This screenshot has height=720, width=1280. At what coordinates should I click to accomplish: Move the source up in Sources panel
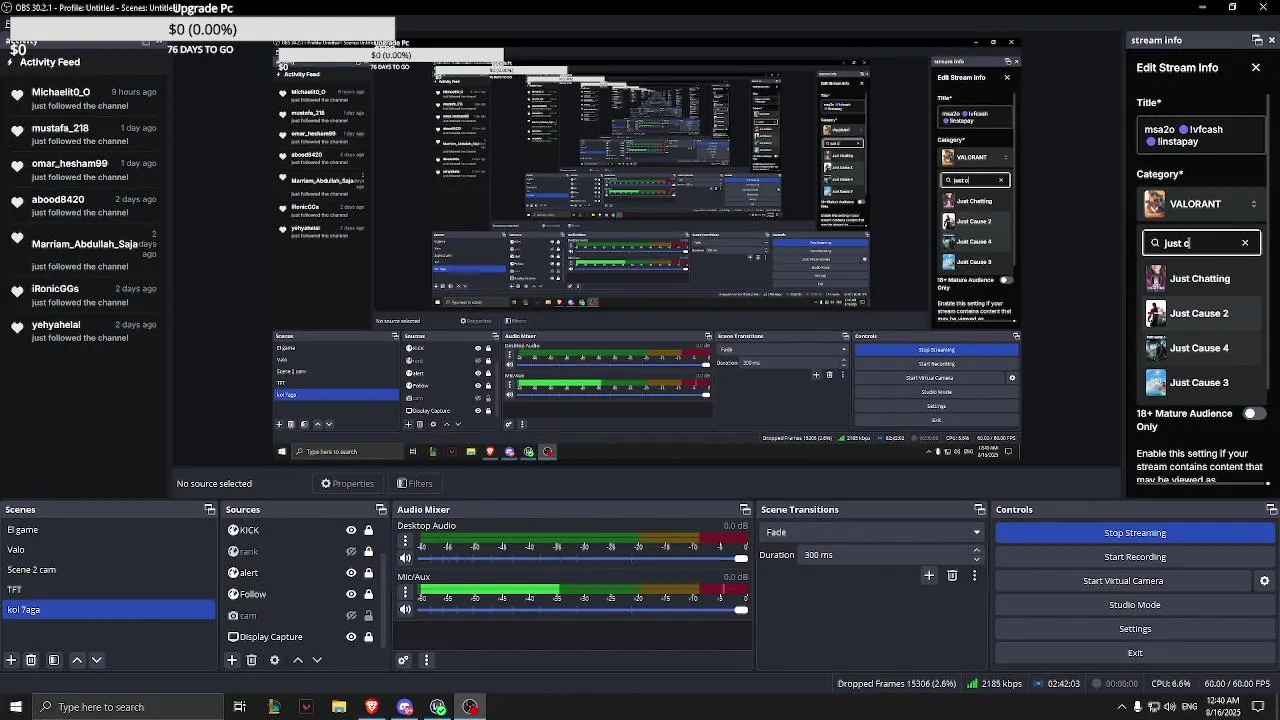tap(297, 660)
